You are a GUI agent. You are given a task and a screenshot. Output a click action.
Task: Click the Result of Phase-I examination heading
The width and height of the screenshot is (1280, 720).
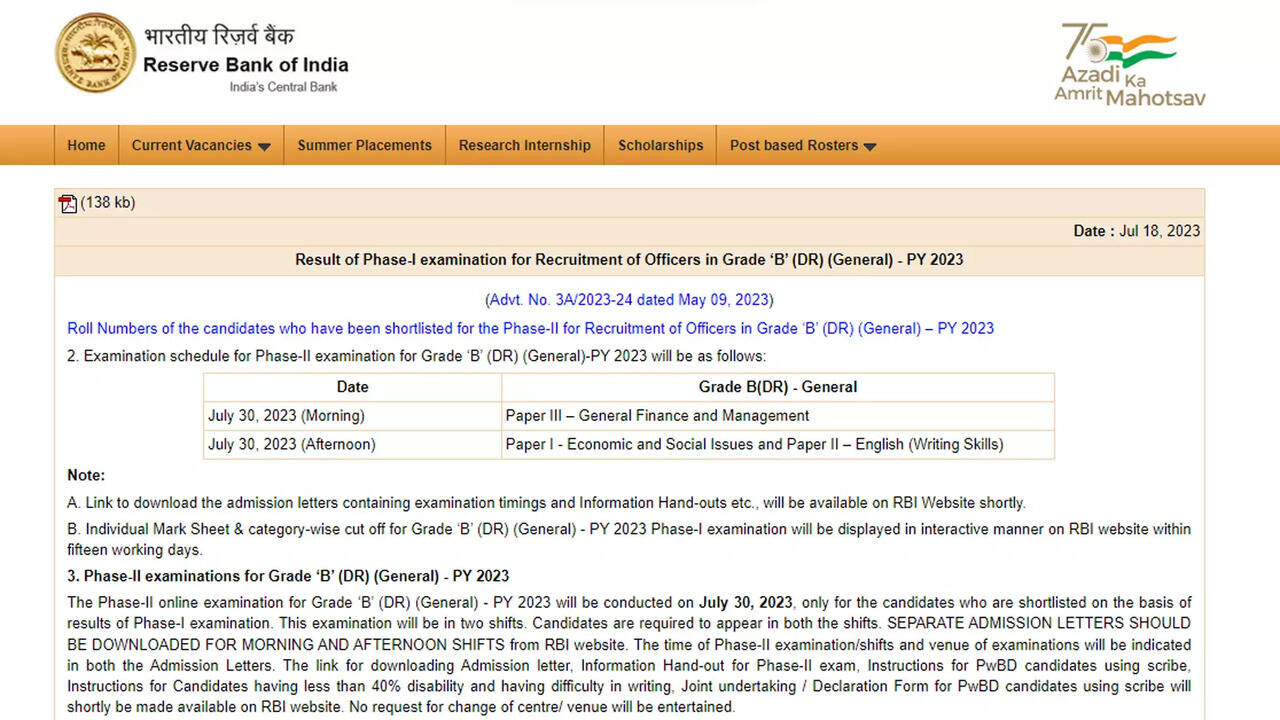coord(629,260)
